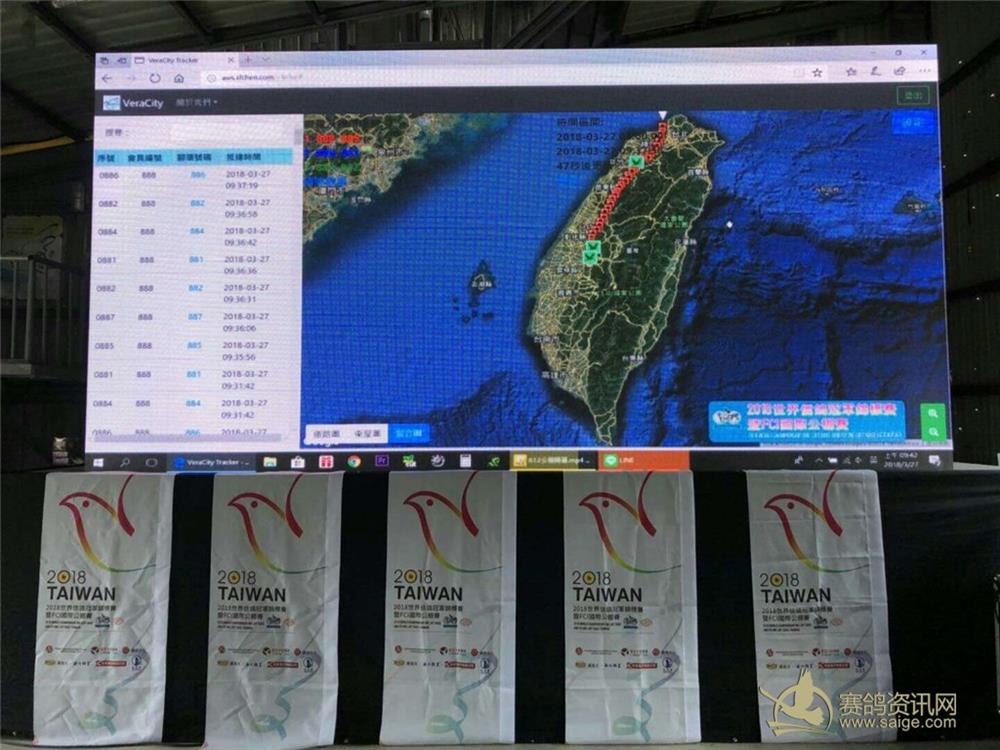Refresh the VeraCity Tracker page
The image size is (1000, 750).
click(155, 78)
